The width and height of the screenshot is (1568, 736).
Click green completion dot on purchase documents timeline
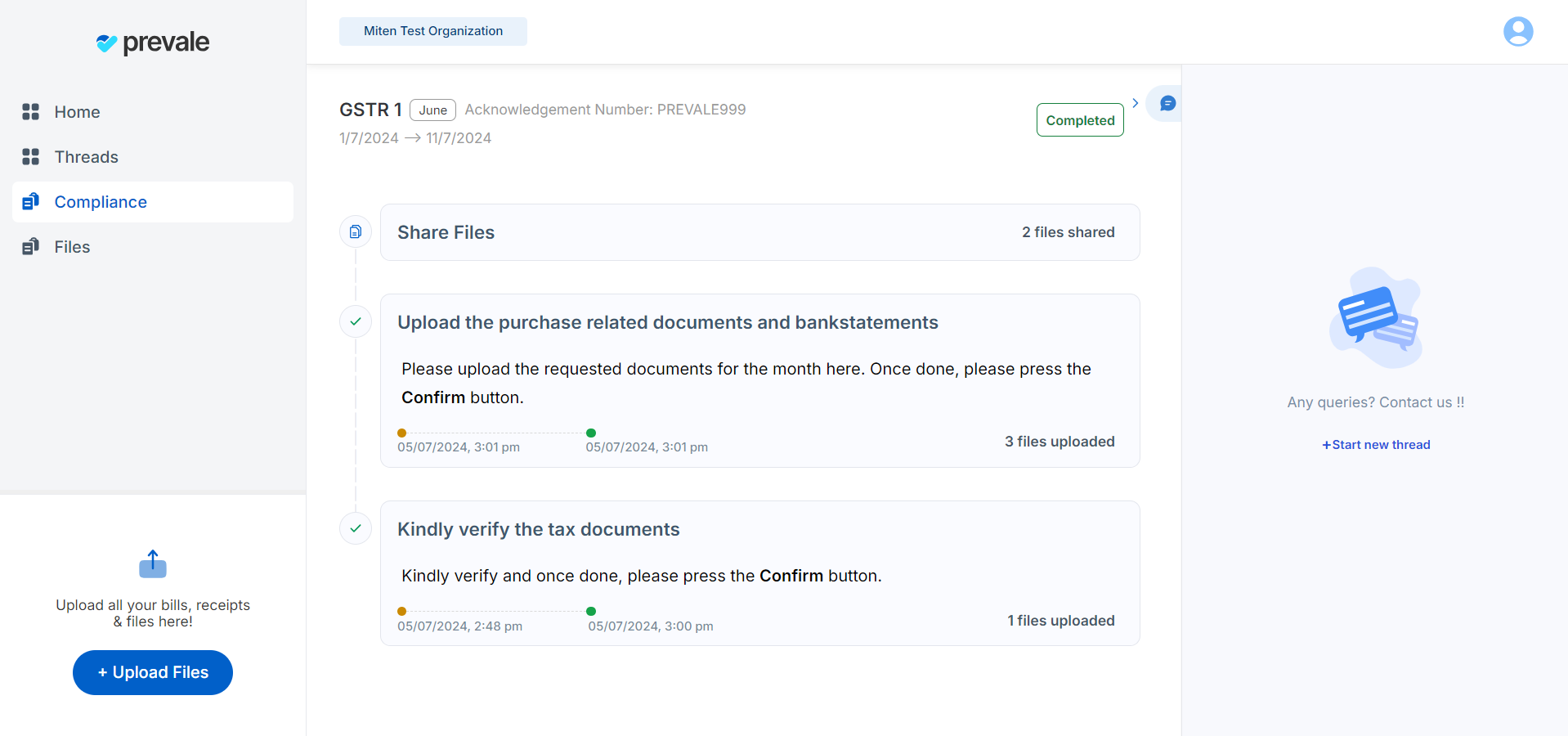pos(591,433)
